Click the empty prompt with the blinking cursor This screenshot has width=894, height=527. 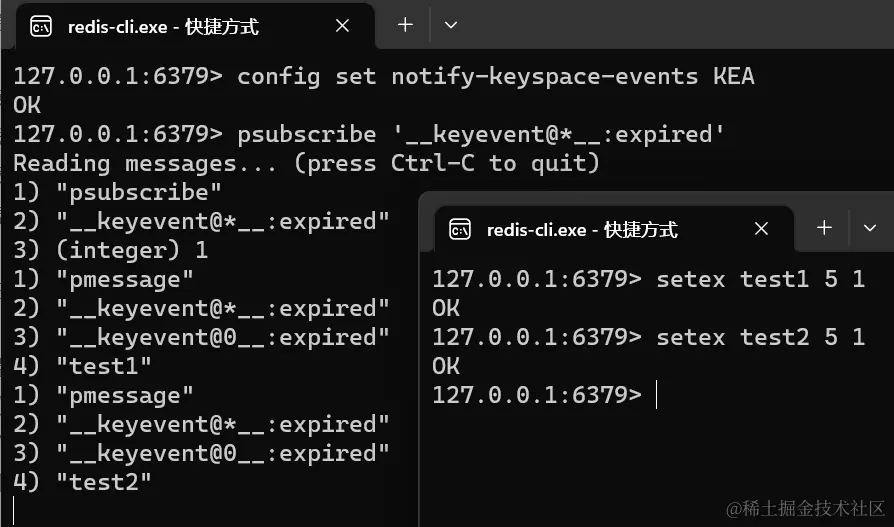pyautogui.click(x=656, y=396)
